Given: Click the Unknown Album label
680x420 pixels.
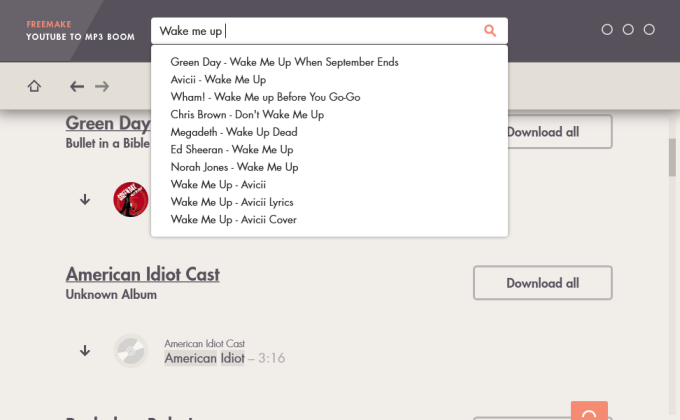Looking at the screenshot, I should pyautogui.click(x=111, y=295).
